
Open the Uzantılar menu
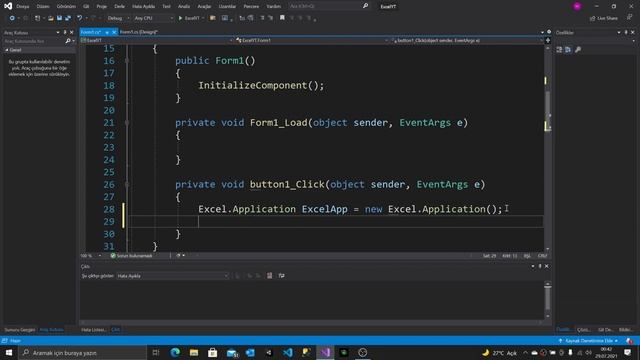coord(227,7)
